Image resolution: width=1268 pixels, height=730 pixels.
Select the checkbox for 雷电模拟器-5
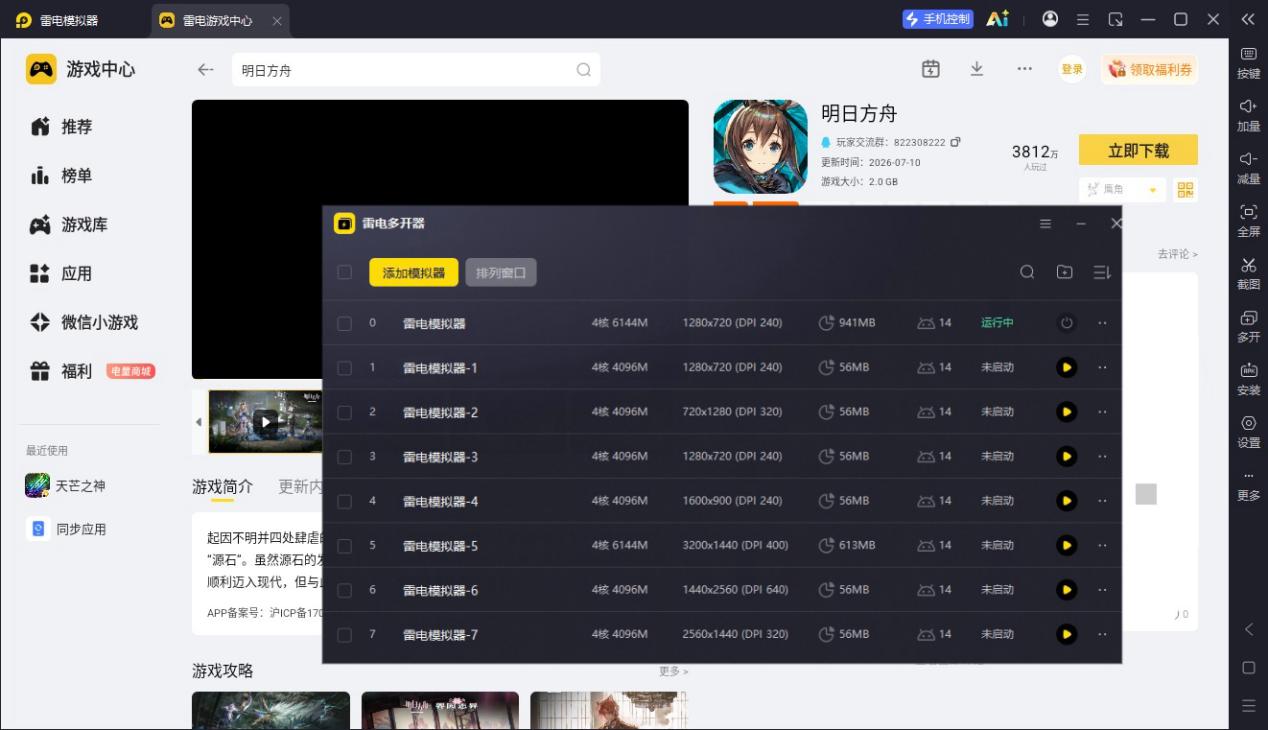coord(345,545)
